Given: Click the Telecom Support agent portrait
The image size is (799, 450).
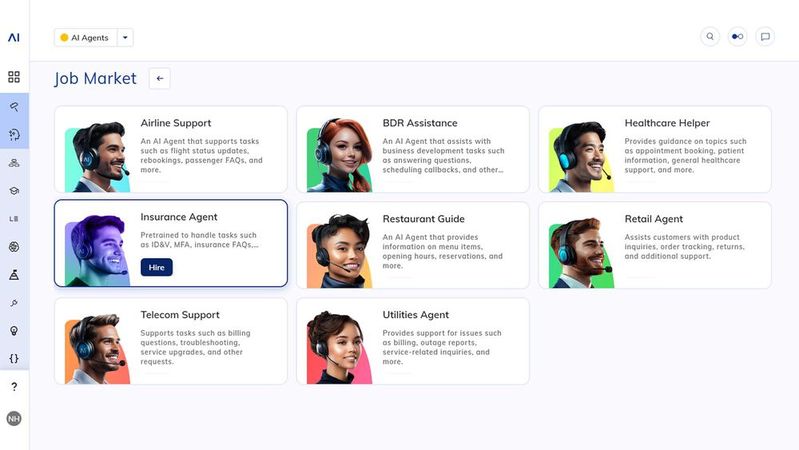Looking at the screenshot, I should (97, 349).
